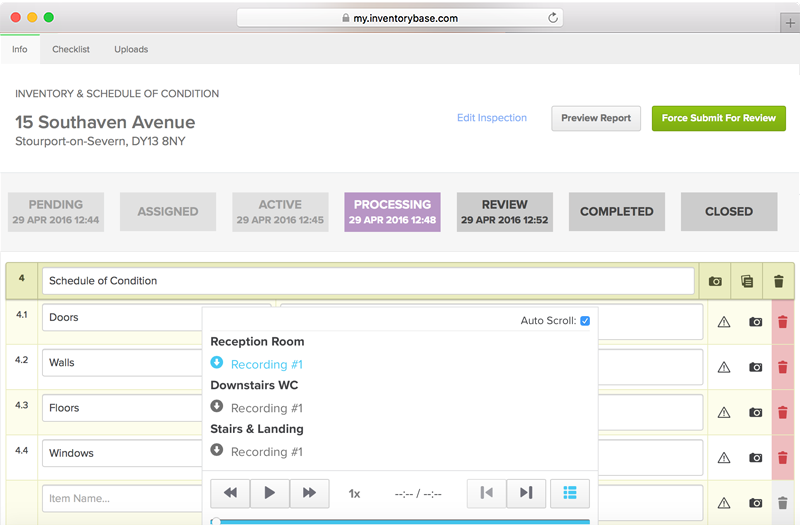Add photo to Schedule of Condition section

715,281
